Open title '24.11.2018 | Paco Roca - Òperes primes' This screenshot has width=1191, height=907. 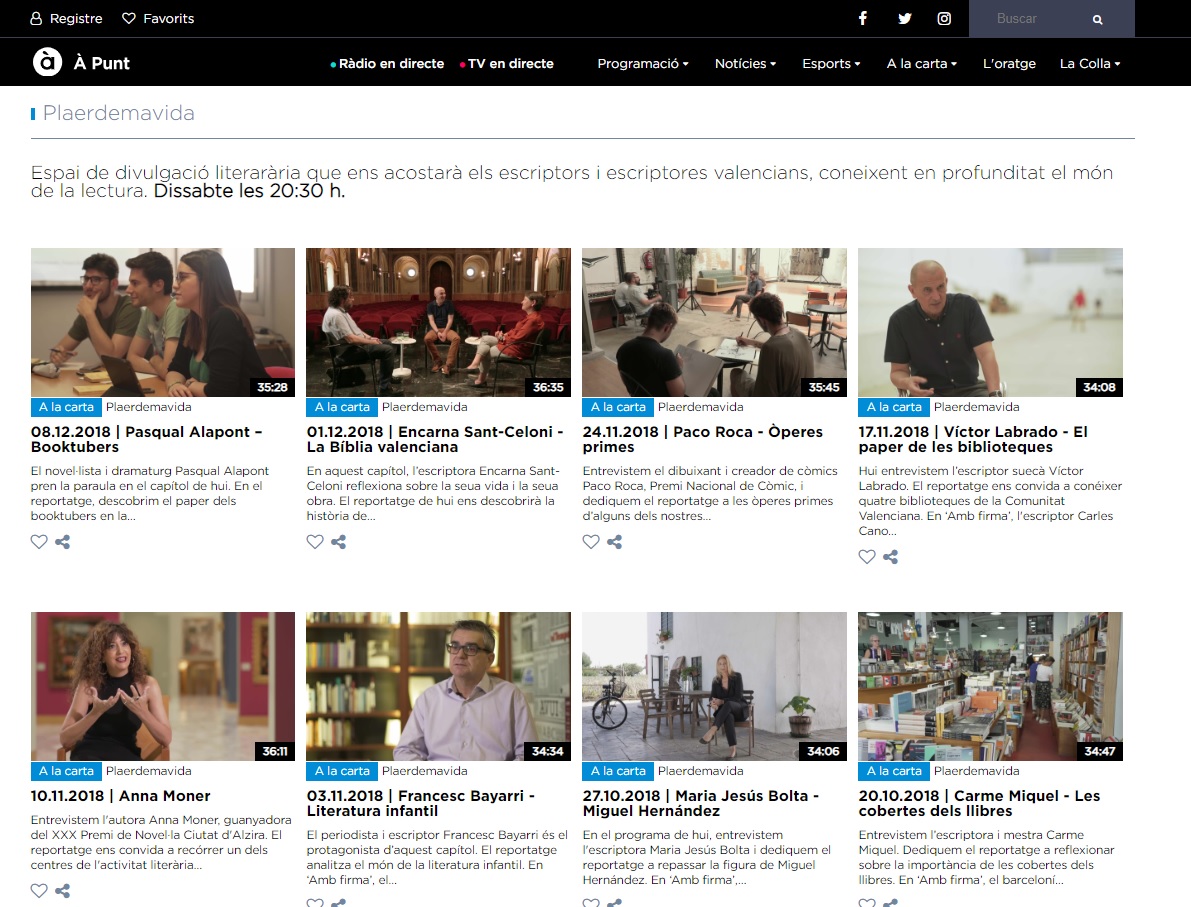[703, 439]
